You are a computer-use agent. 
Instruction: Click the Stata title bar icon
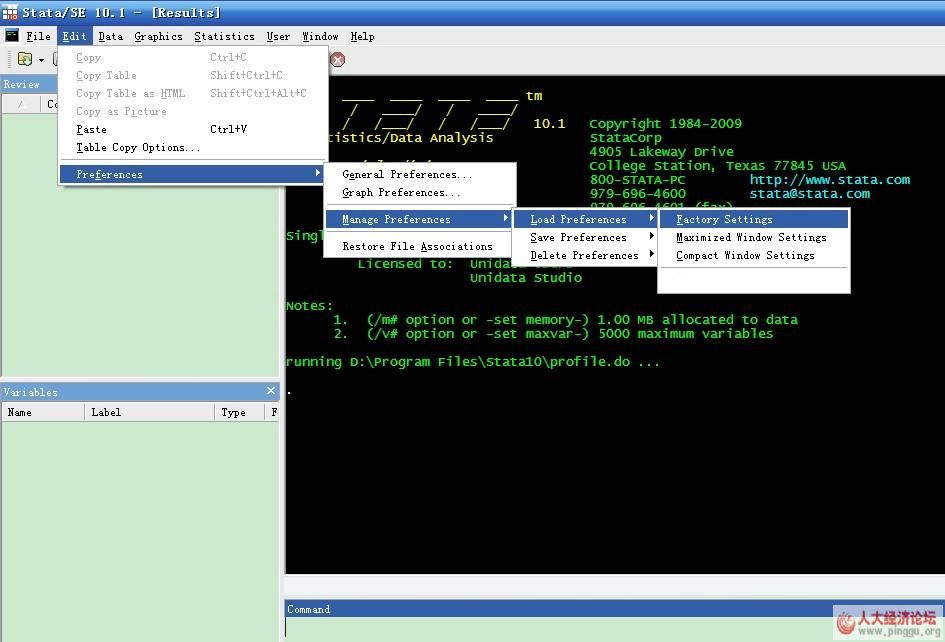coord(10,12)
